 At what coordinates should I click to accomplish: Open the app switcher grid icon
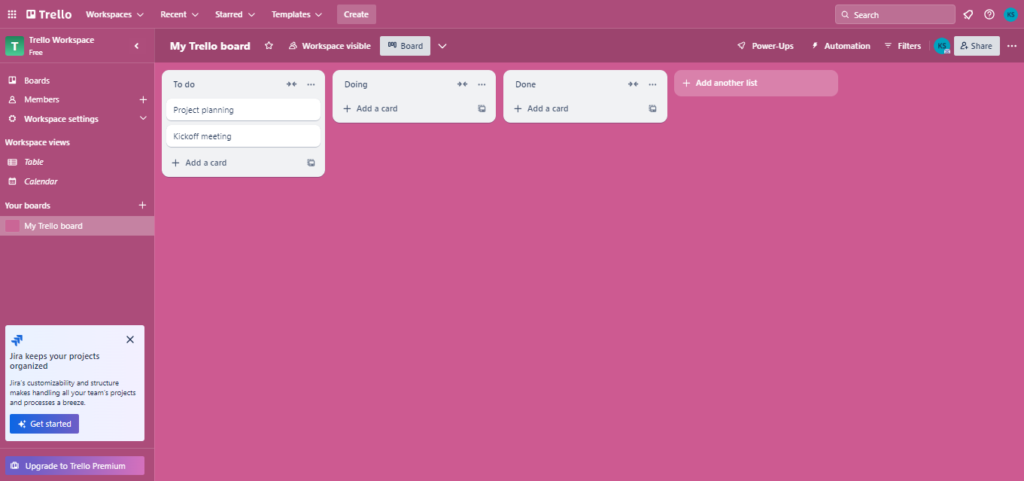coord(12,15)
